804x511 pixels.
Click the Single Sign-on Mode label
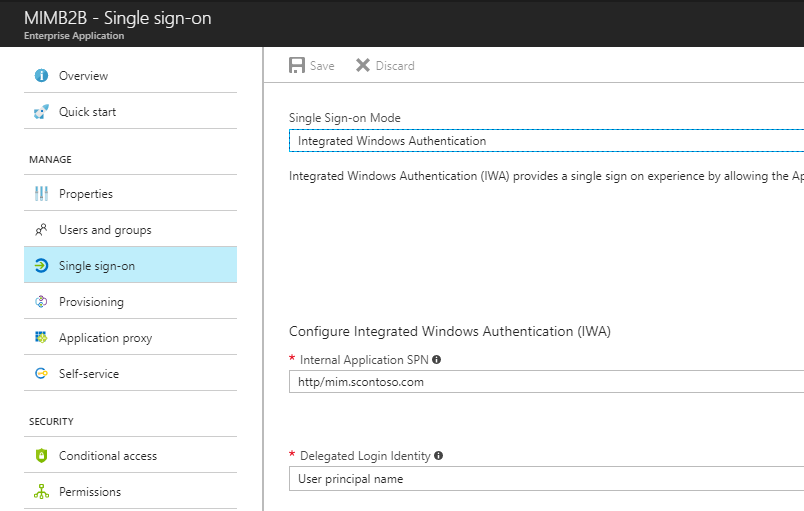(x=345, y=118)
